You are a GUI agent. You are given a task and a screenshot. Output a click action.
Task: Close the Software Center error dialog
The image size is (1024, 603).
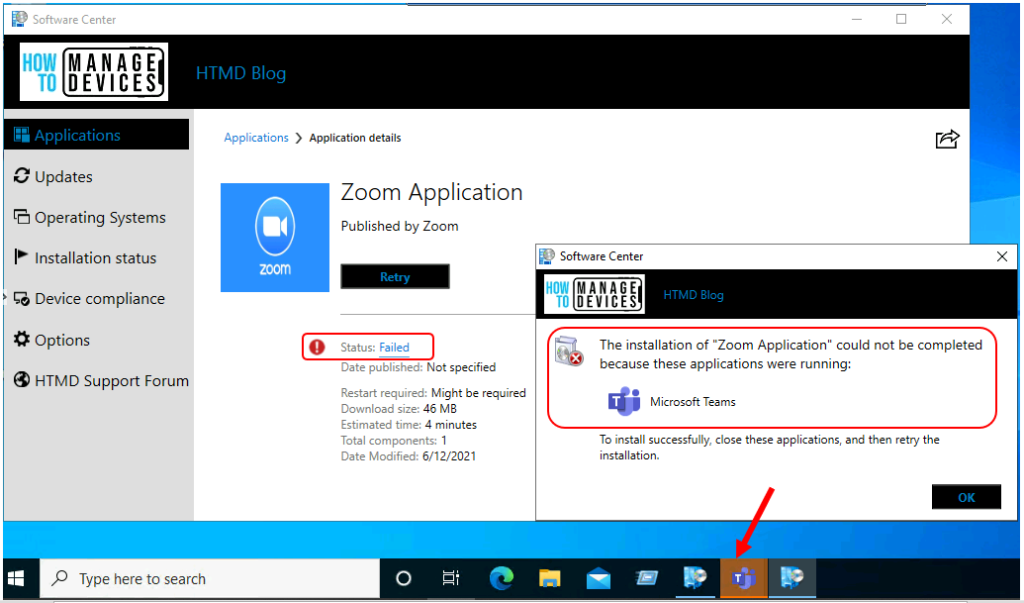(1002, 257)
